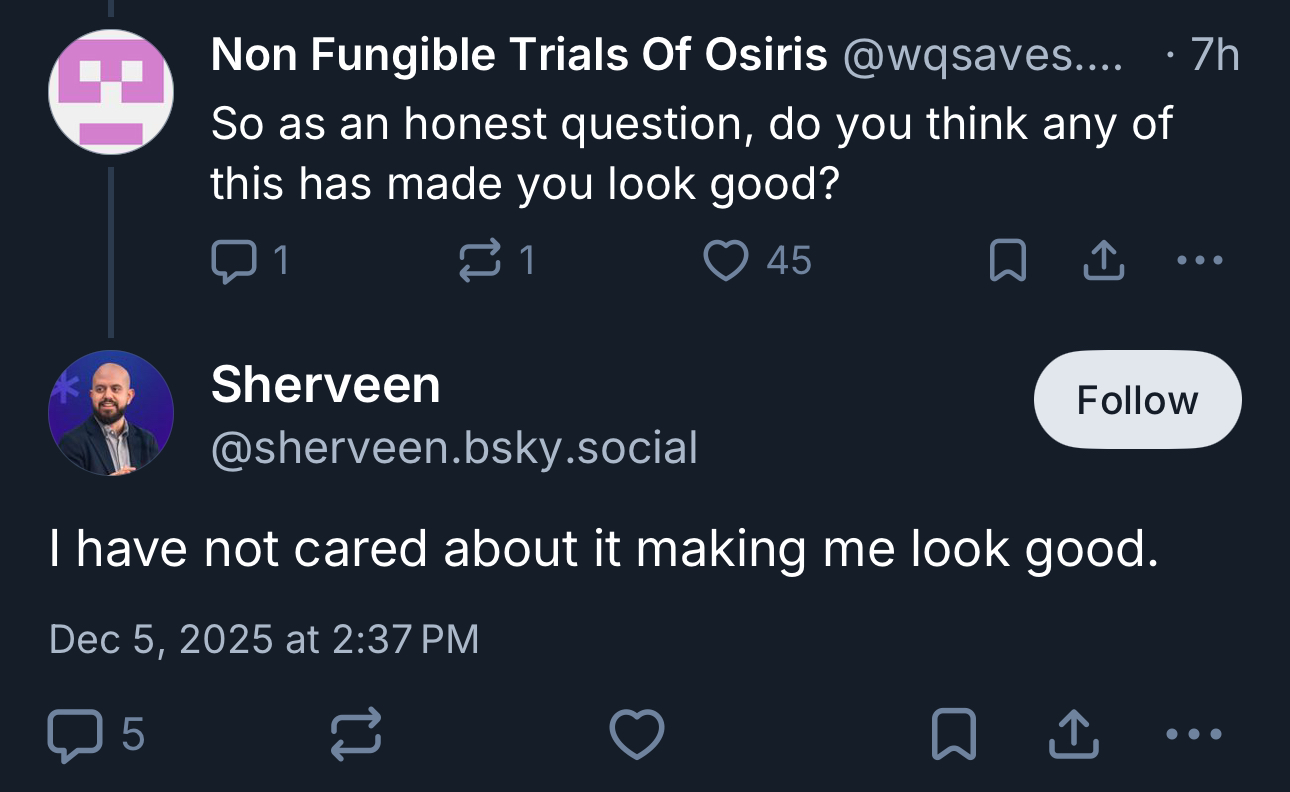Open more options for Sherveen's post
This screenshot has height=792, width=1290.
pos(1194,735)
